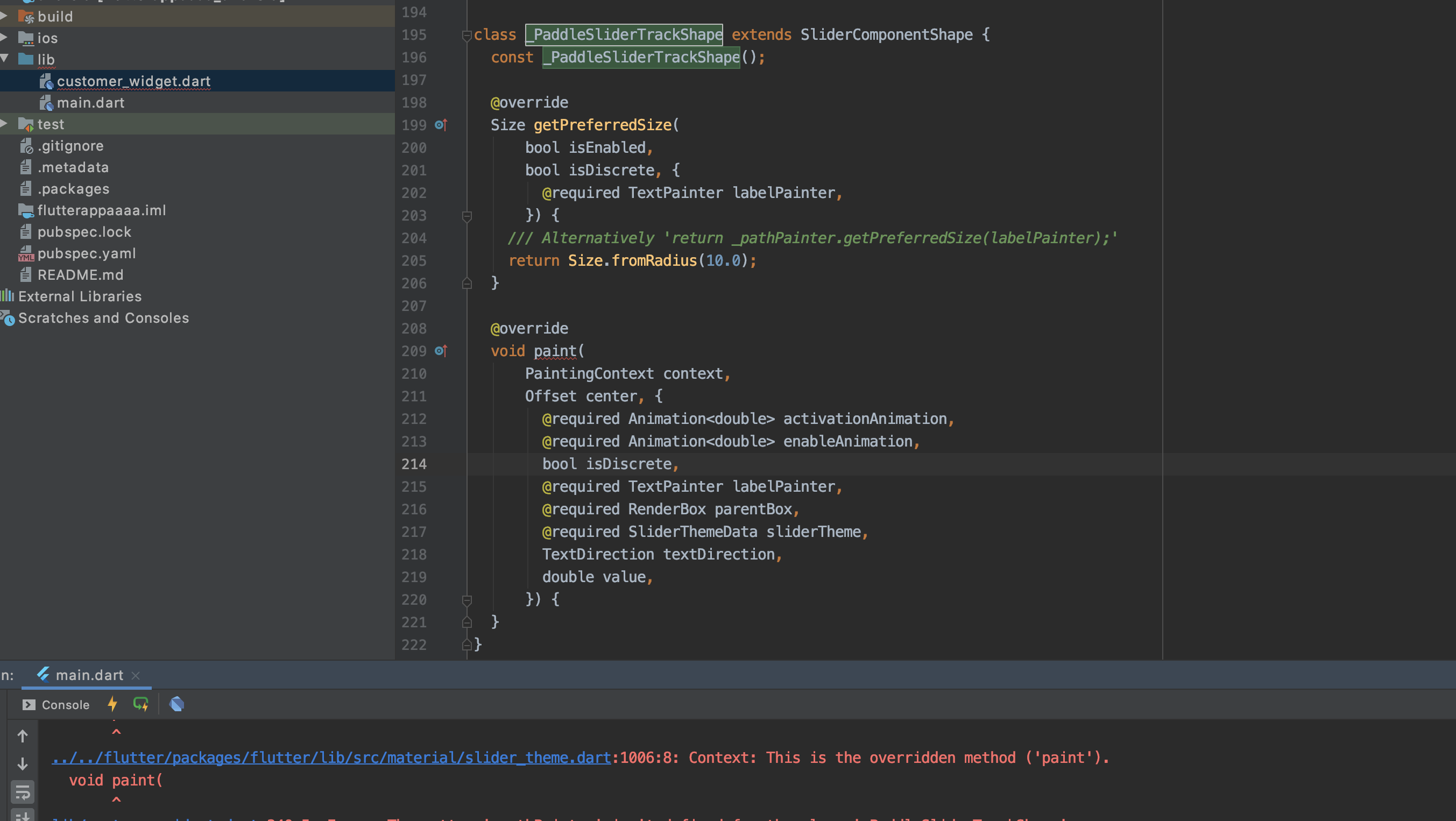
Task: Toggle soft-wrap for console output
Action: point(23,791)
